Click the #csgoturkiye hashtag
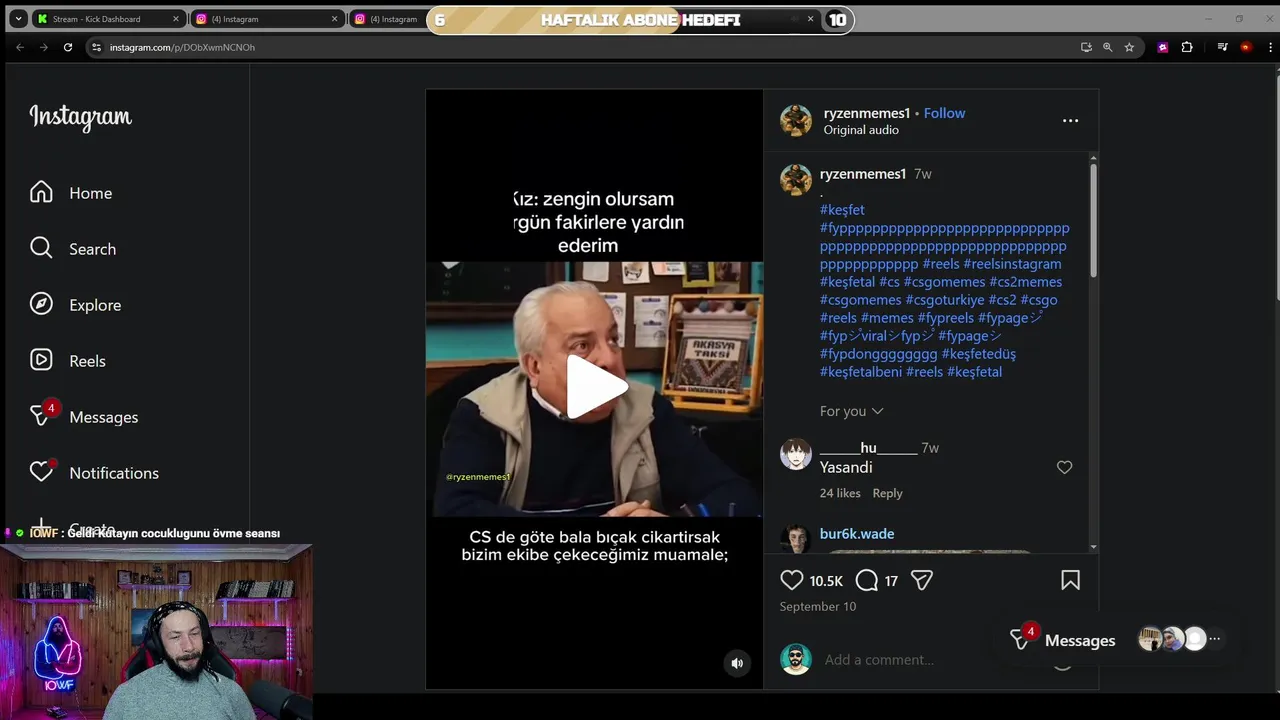The height and width of the screenshot is (720, 1280). pyautogui.click(x=945, y=300)
